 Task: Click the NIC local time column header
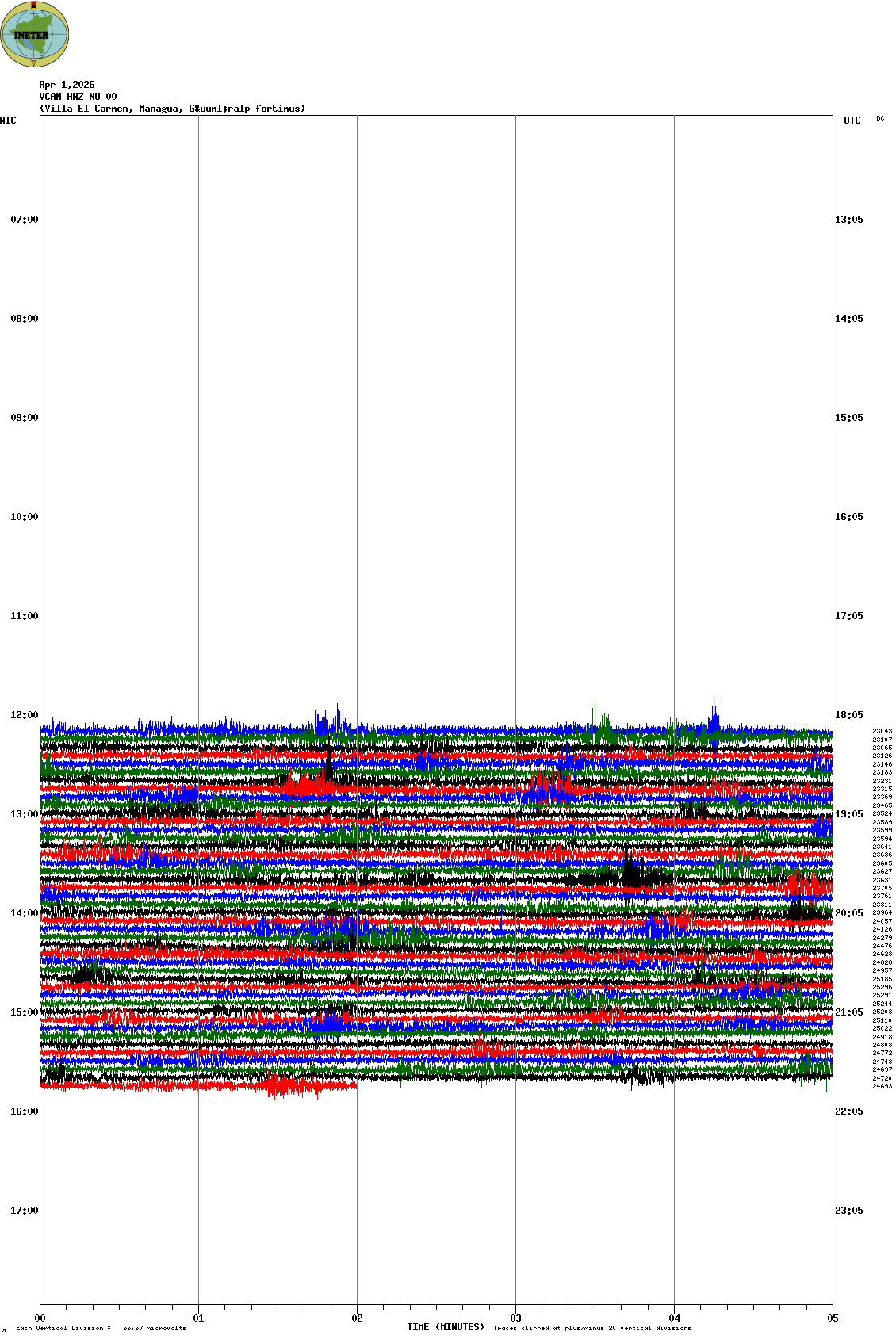[x=8, y=121]
